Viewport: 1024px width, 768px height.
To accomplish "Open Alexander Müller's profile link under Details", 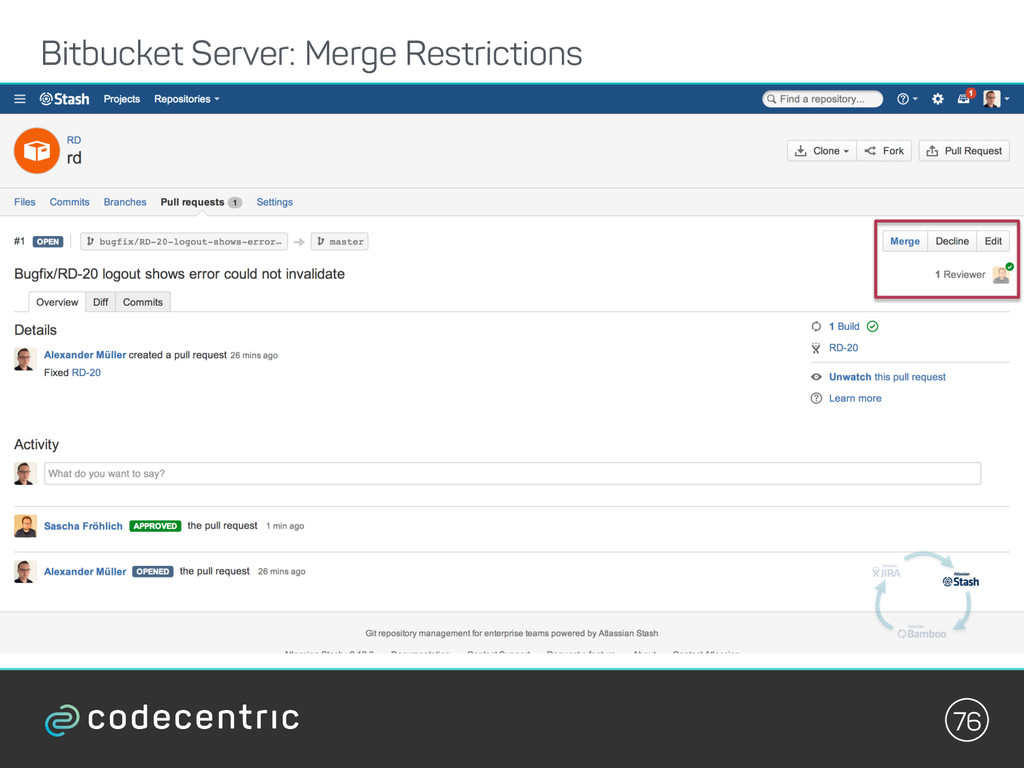I will (85, 355).
